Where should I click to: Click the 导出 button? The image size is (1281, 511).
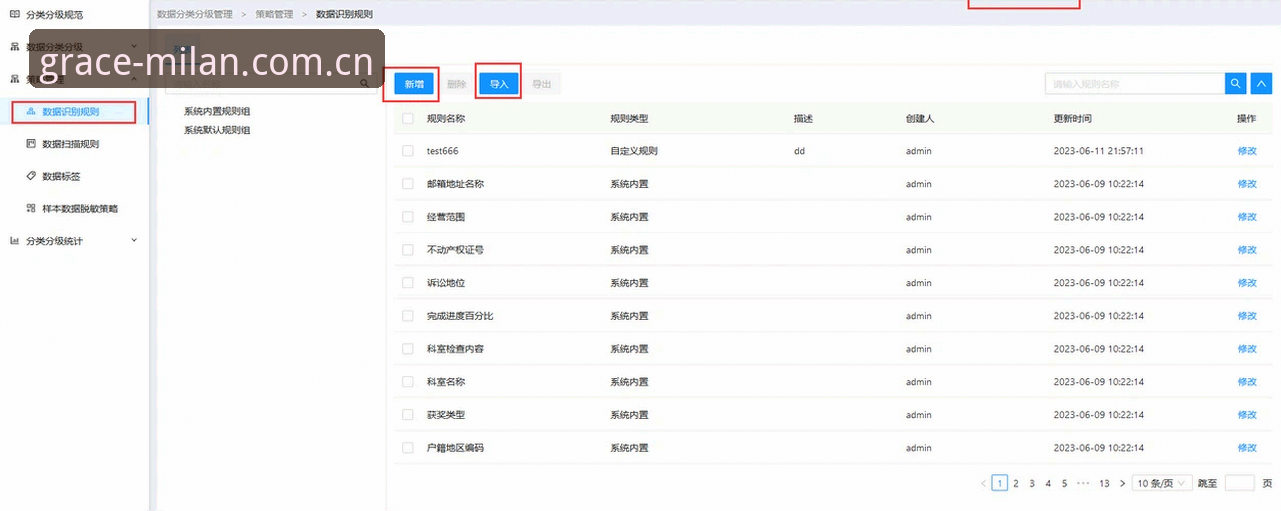point(542,84)
